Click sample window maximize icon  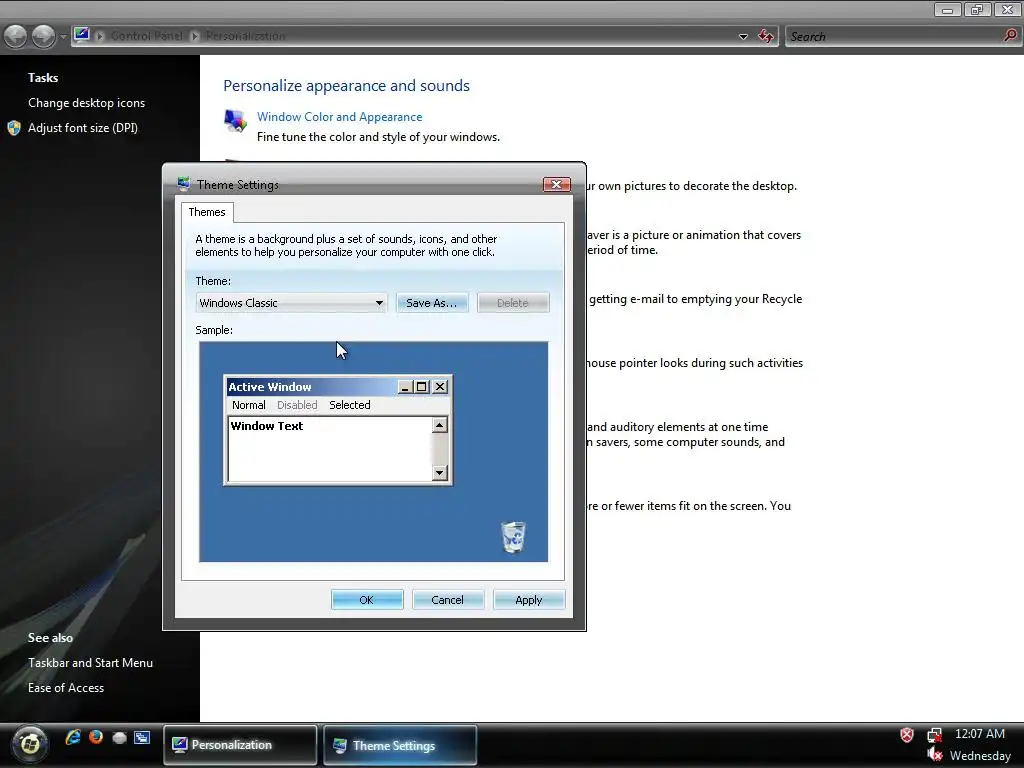tap(422, 387)
